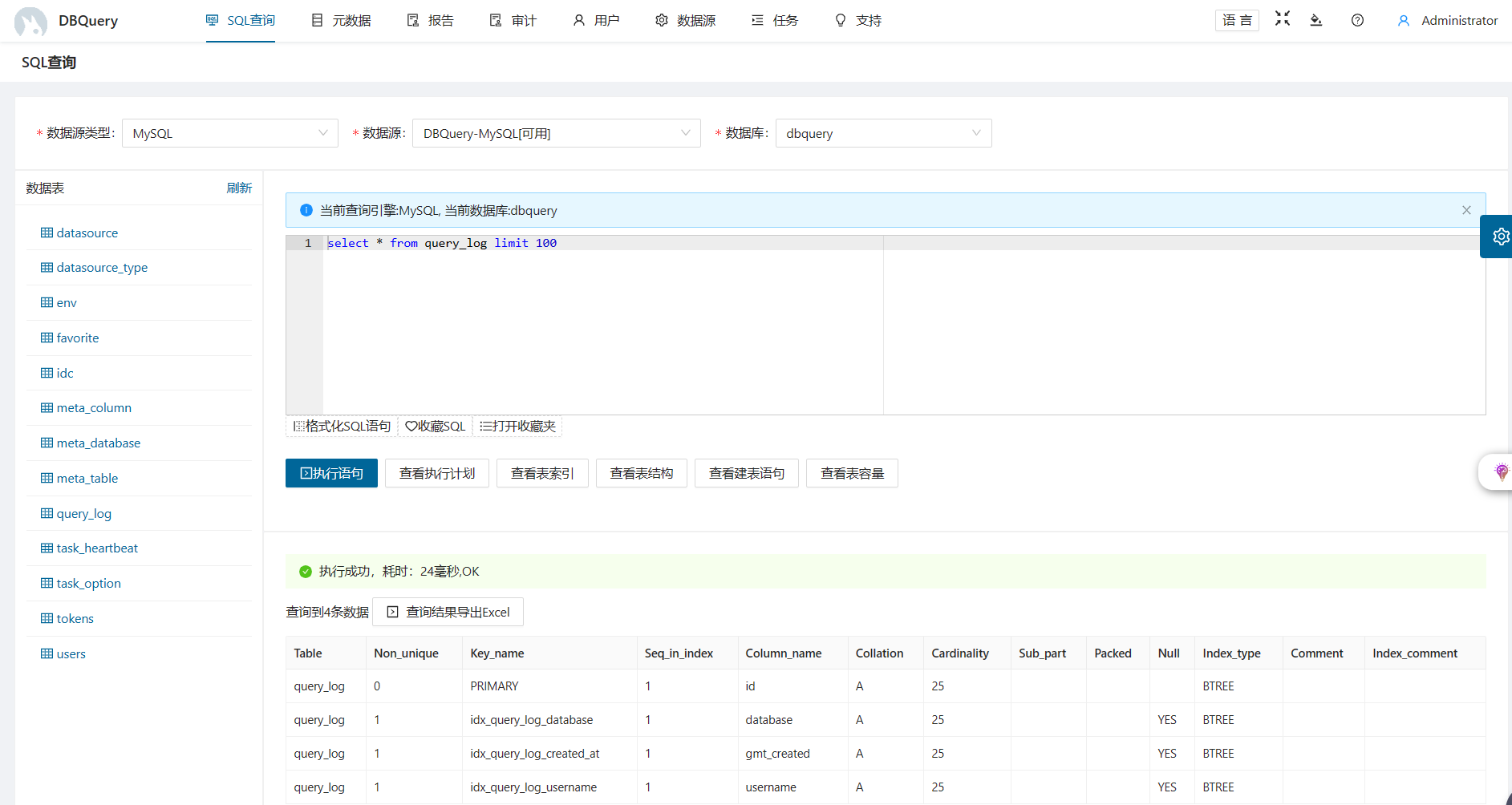Click the tokens table grid icon
This screenshot has width=1512, height=805.
[47, 618]
